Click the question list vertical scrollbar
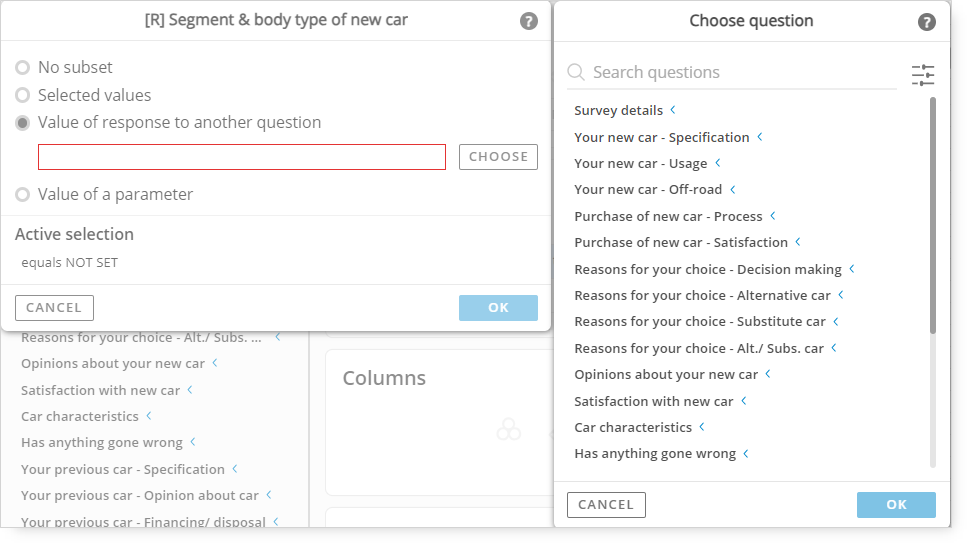Screen dimensions: 967x543 coord(932,216)
